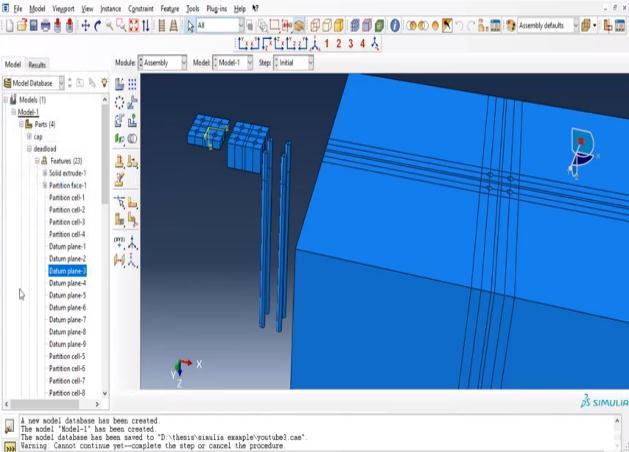Open the Assembly defaults color dropdown
Viewport: 629px width, 452px height.
pos(548,26)
